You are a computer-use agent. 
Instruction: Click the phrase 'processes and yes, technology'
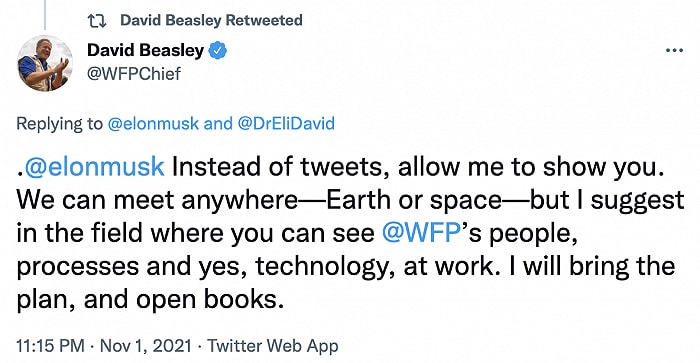[x=202, y=267]
